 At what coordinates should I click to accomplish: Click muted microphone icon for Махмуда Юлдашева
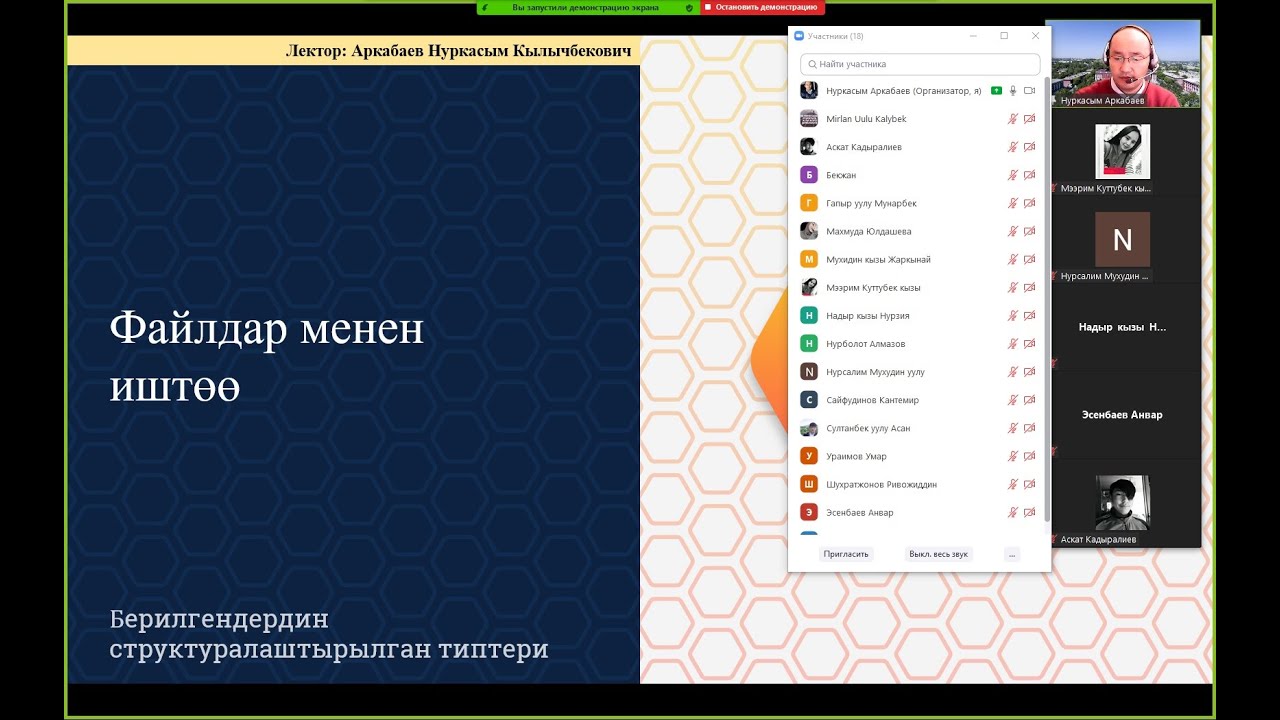1013,231
